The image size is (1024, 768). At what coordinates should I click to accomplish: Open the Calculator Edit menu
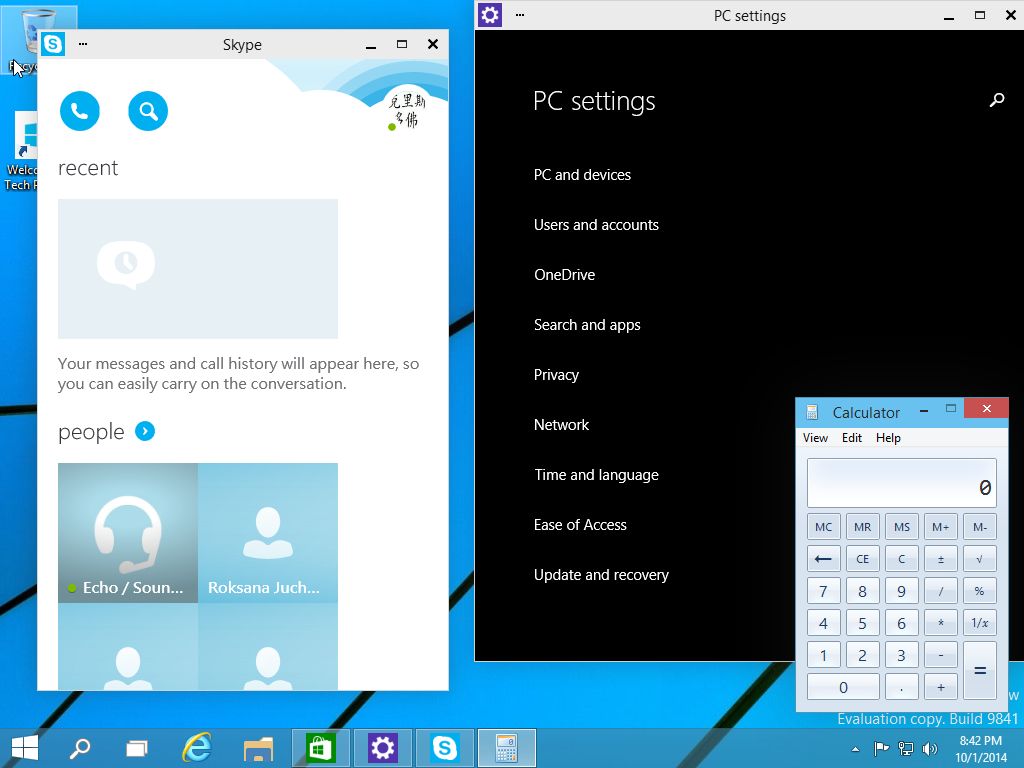click(x=852, y=438)
